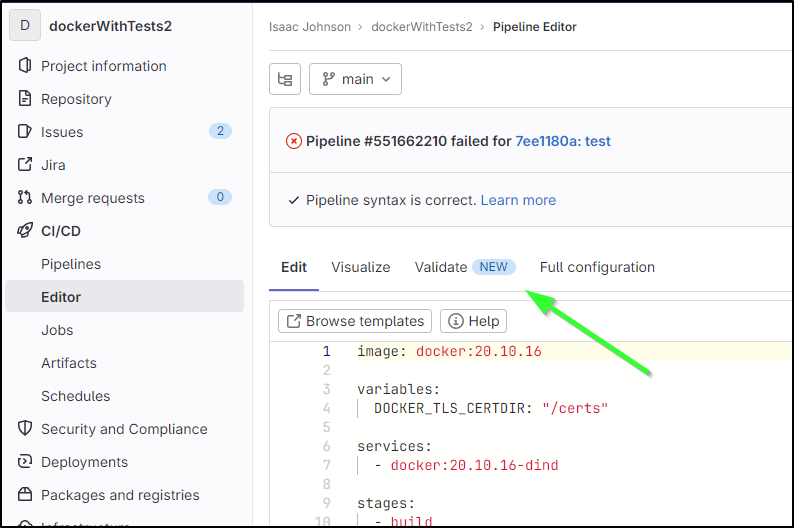Click the Issues count badge 2
Screen dimensions: 794x528
click(220, 131)
